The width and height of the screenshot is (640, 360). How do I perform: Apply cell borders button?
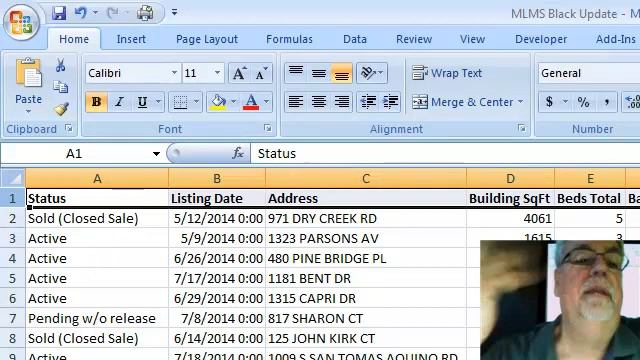(x=180, y=102)
